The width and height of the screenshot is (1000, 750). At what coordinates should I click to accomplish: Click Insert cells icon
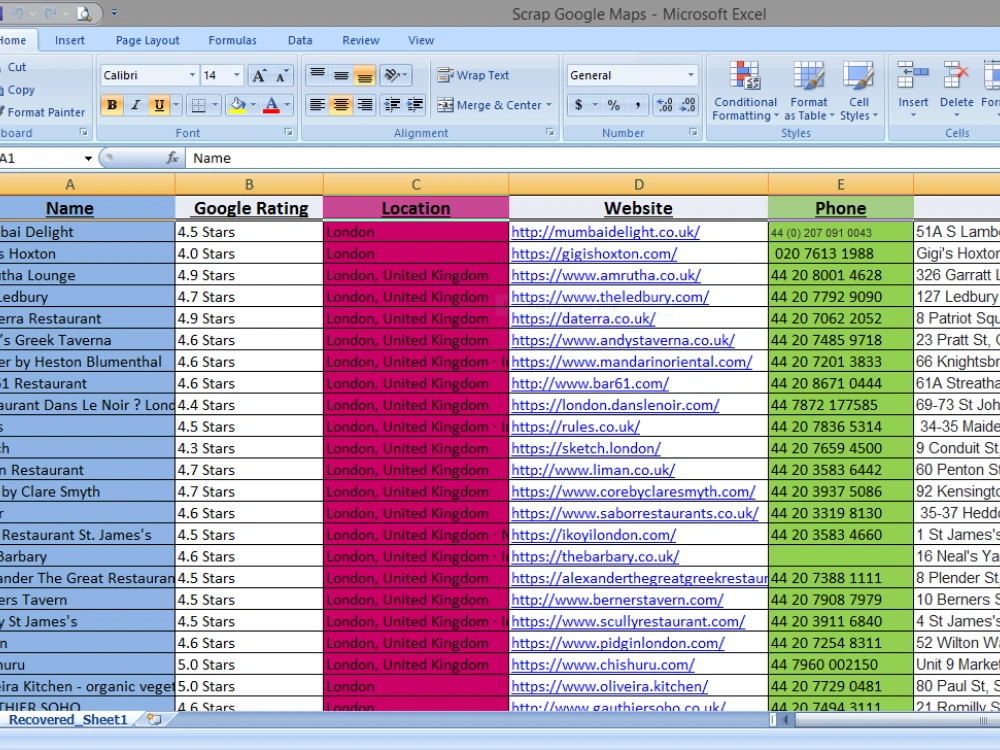pyautogui.click(x=913, y=75)
